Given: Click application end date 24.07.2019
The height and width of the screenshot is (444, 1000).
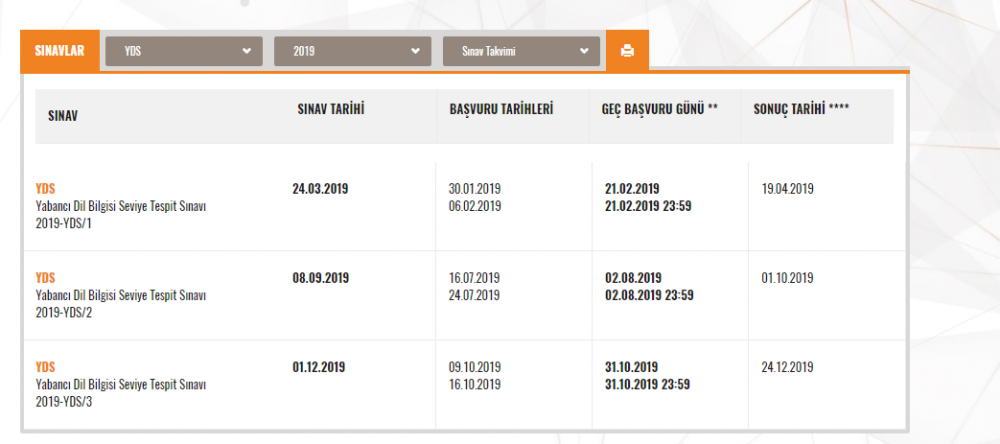Looking at the screenshot, I should pos(474,295).
